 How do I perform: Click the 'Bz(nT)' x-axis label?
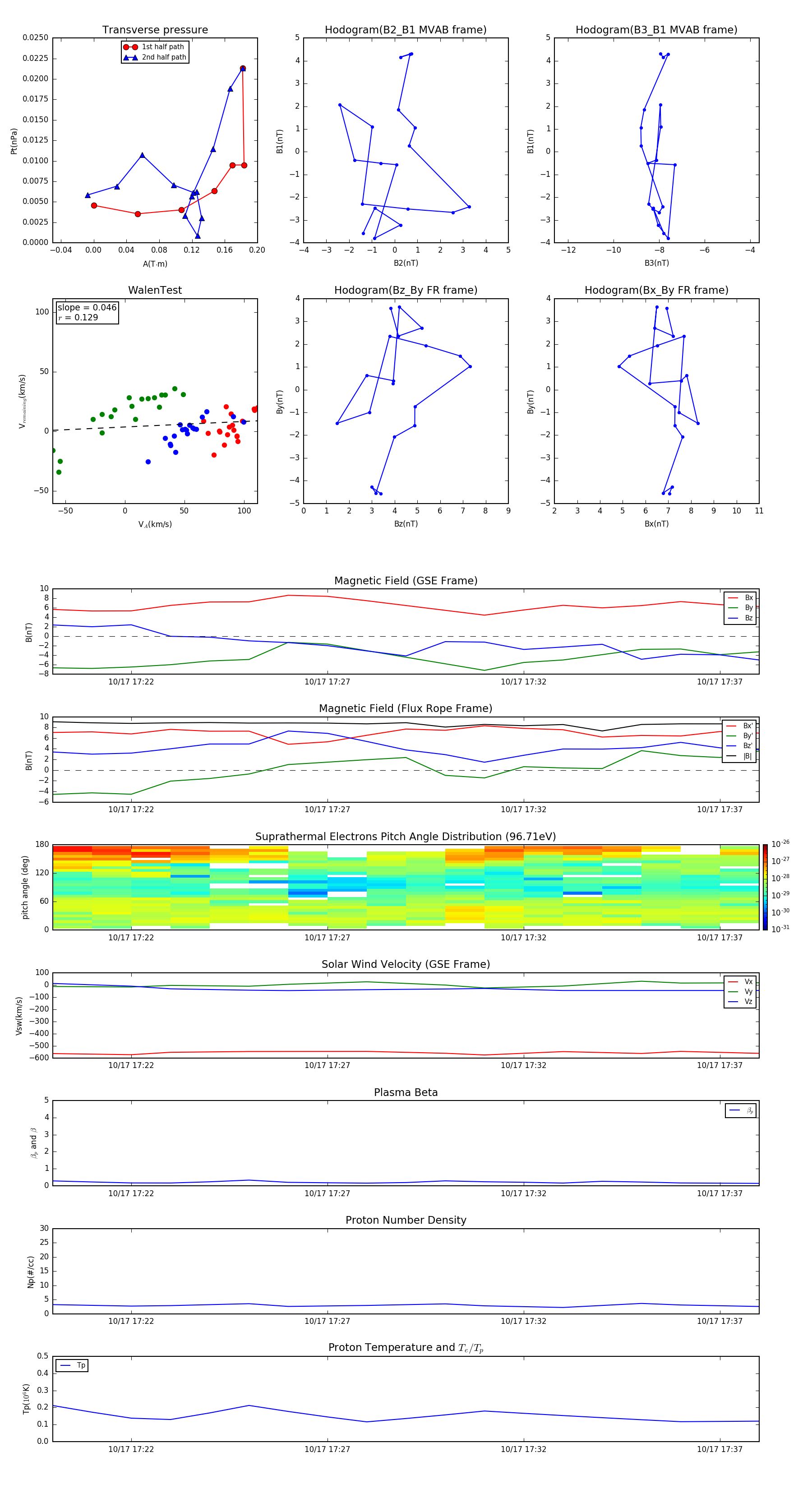coord(406,524)
